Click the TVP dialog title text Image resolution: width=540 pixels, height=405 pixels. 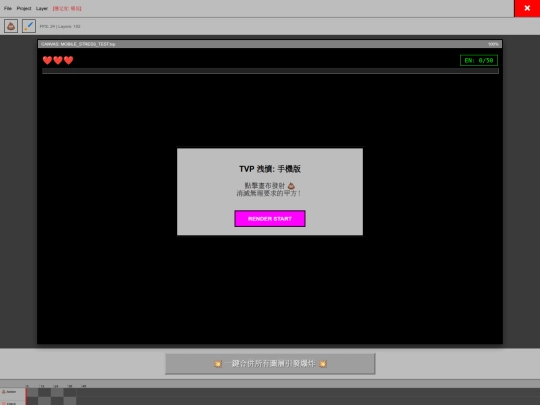coord(270,169)
